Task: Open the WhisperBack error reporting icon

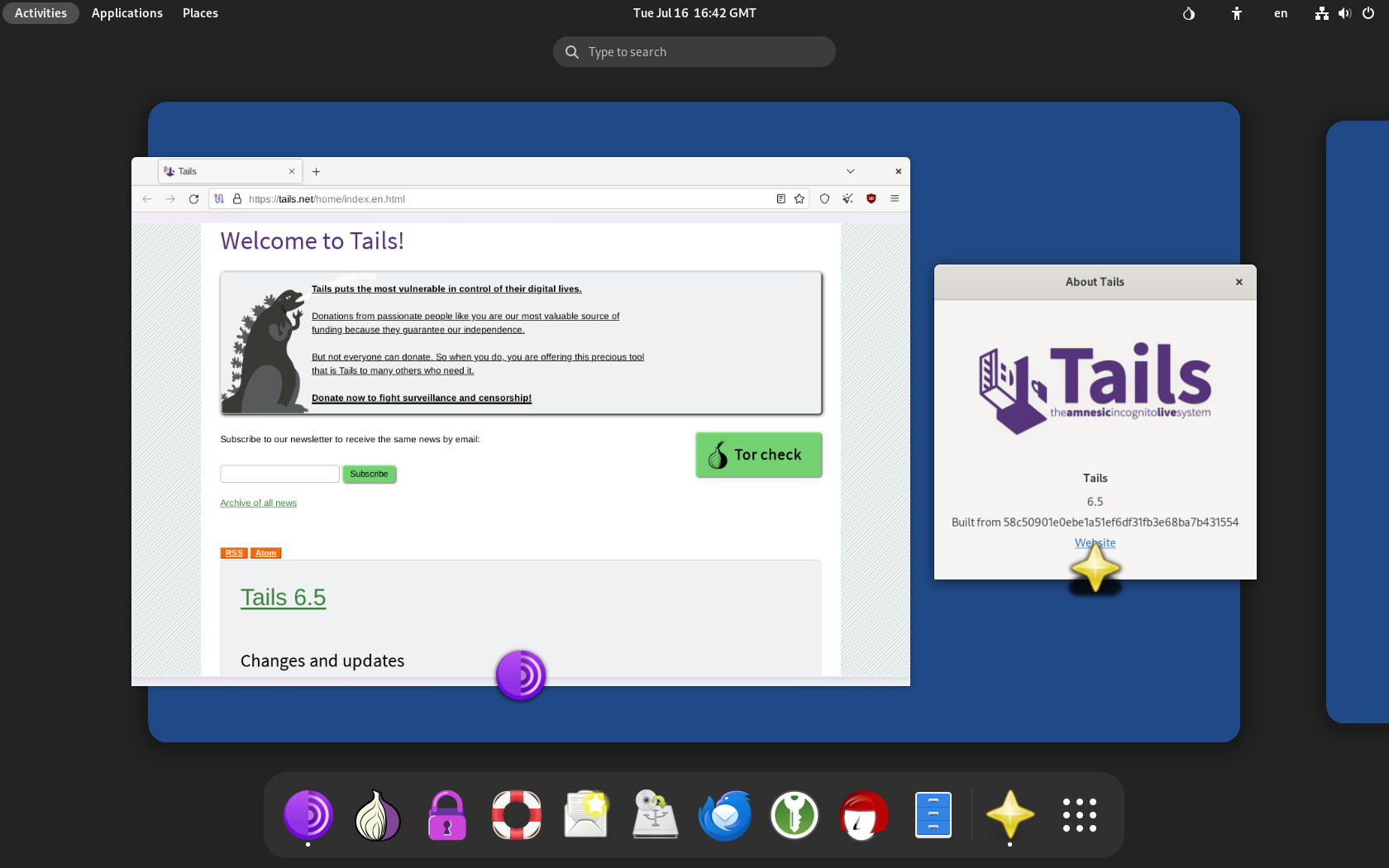Action: click(586, 815)
